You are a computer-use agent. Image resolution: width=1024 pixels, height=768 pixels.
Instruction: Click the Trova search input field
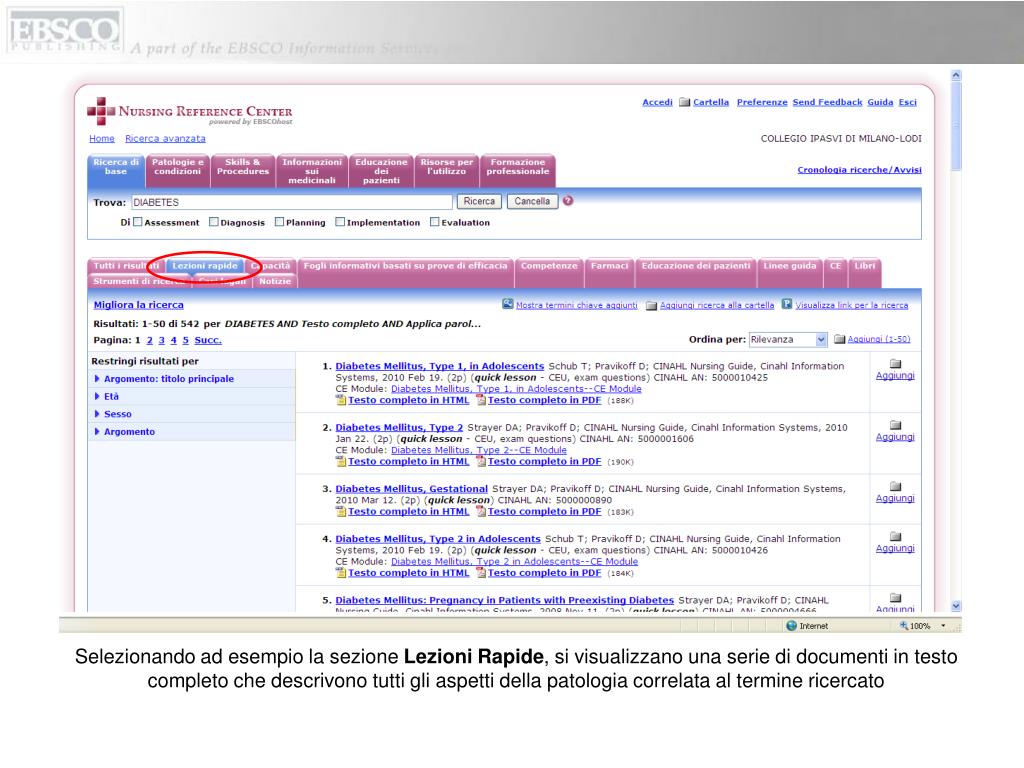pyautogui.click(x=292, y=202)
